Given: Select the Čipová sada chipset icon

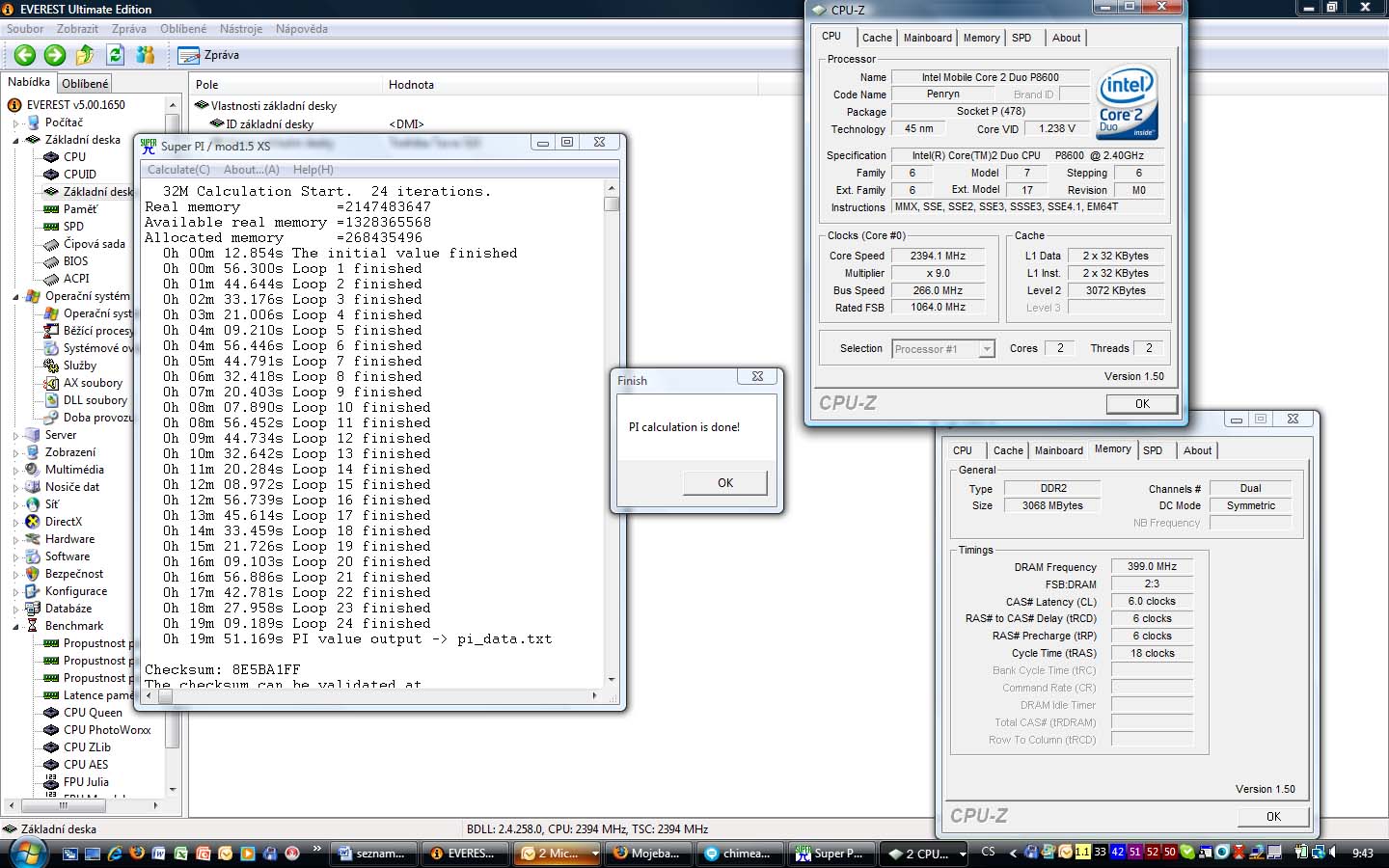Looking at the screenshot, I should 52,244.
